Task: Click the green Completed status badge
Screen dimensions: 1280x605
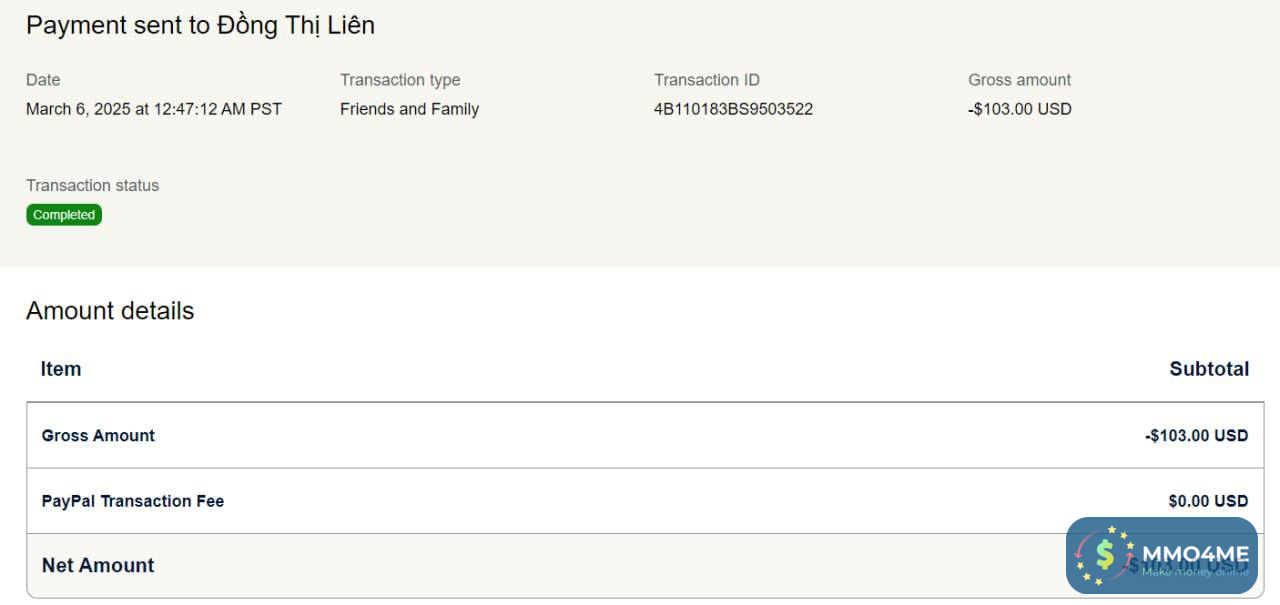Action: tap(64, 215)
